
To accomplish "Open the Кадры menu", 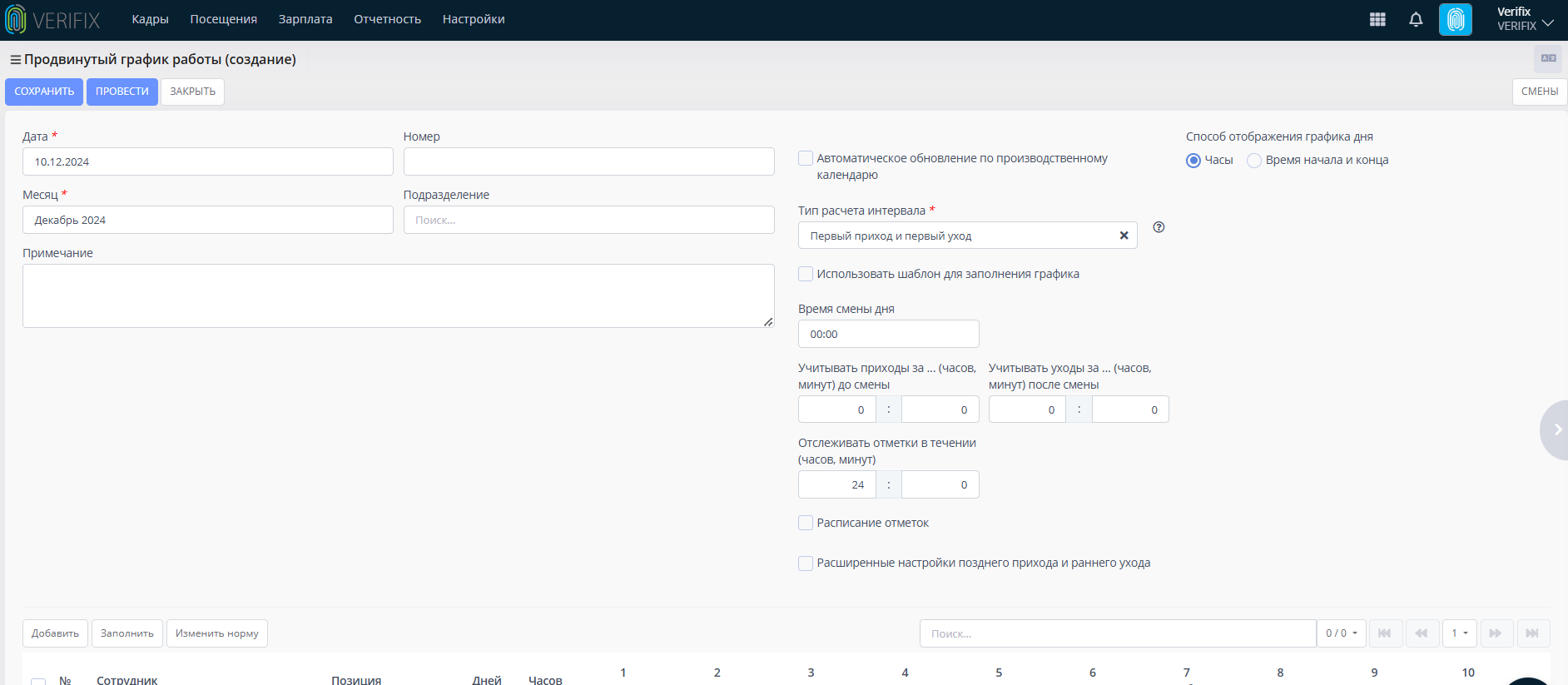I will 150,19.
